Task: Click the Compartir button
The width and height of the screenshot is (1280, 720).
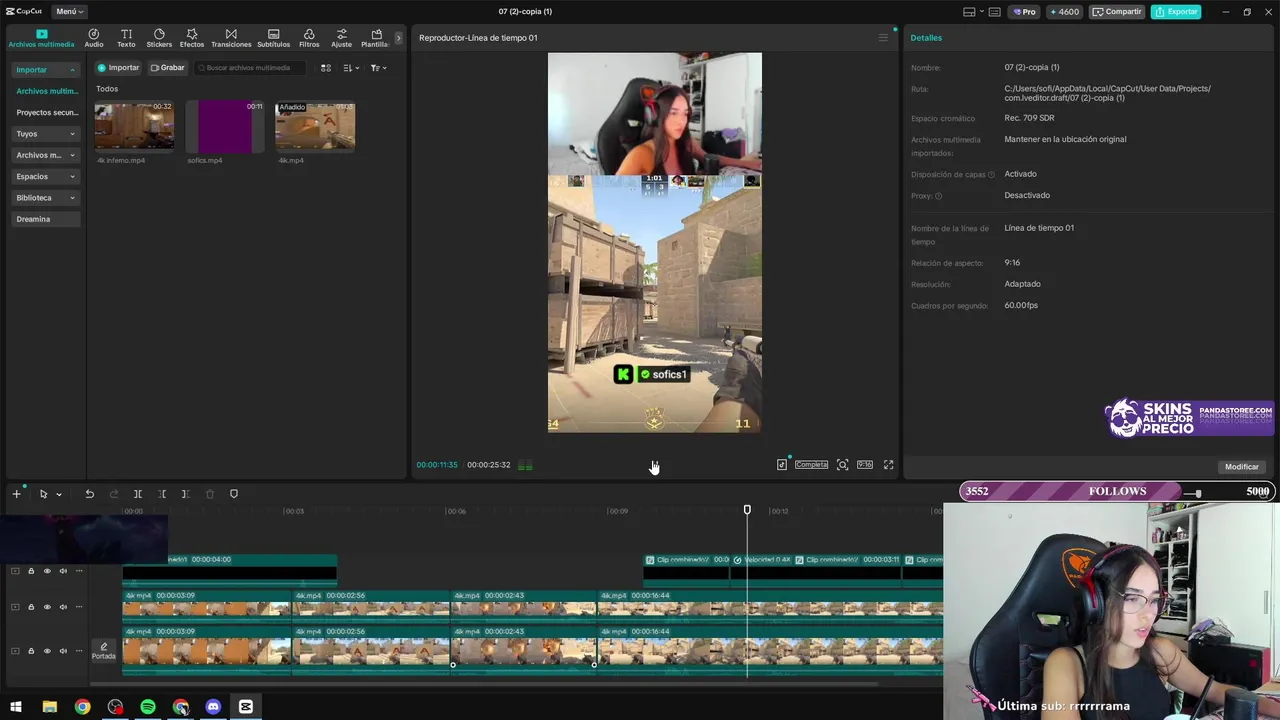Action: point(1117,12)
